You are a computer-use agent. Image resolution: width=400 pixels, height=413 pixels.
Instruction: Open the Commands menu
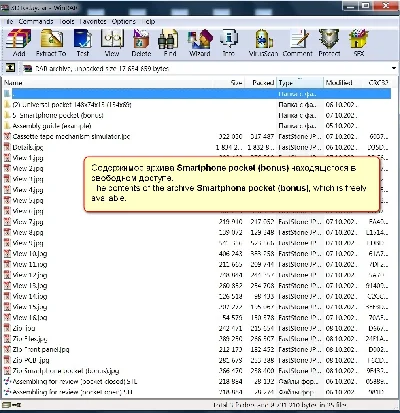36,21
